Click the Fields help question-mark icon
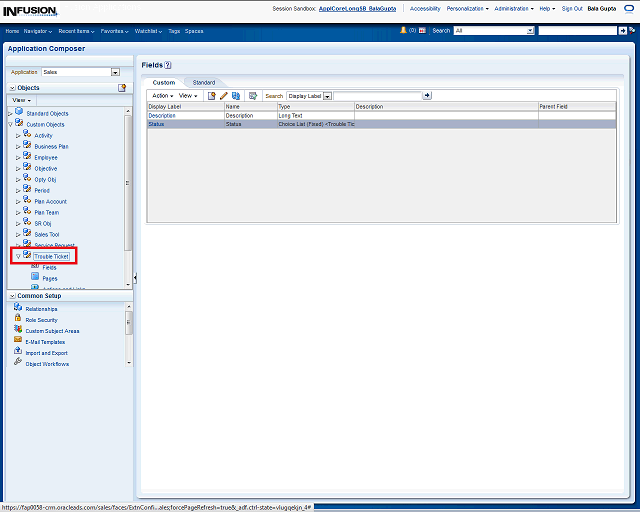 click(x=168, y=65)
